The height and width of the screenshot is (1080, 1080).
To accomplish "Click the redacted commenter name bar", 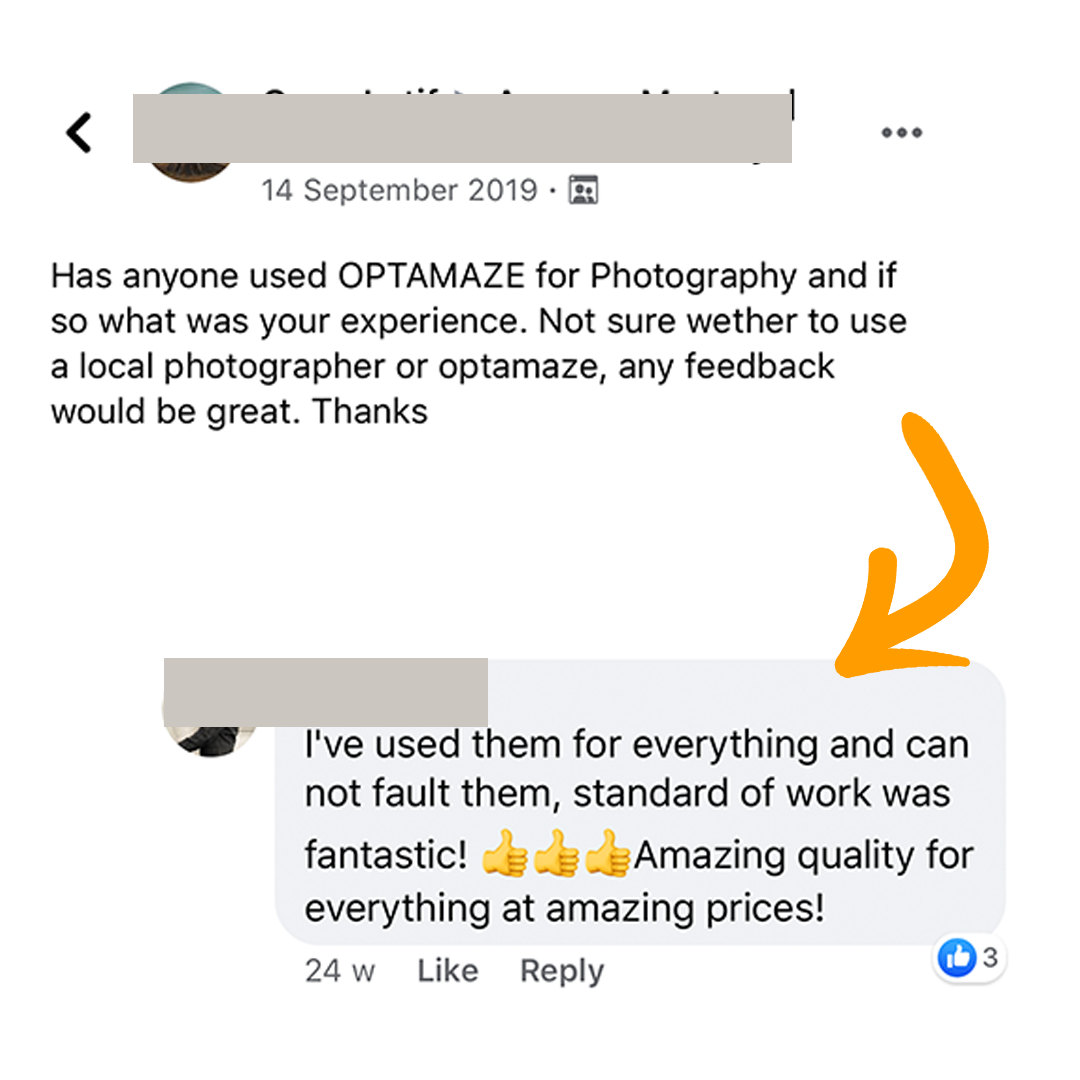I will click(x=326, y=692).
